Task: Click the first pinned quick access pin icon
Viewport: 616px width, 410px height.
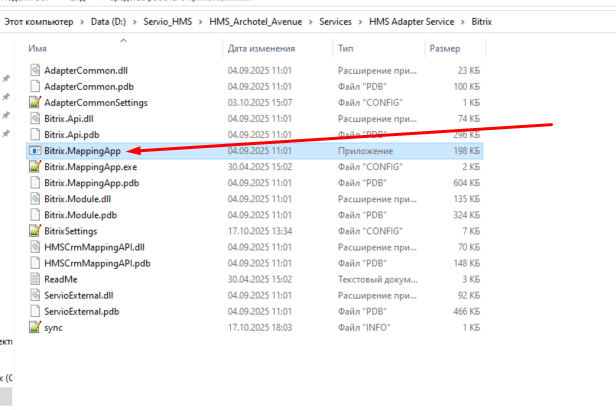Action: [6, 79]
